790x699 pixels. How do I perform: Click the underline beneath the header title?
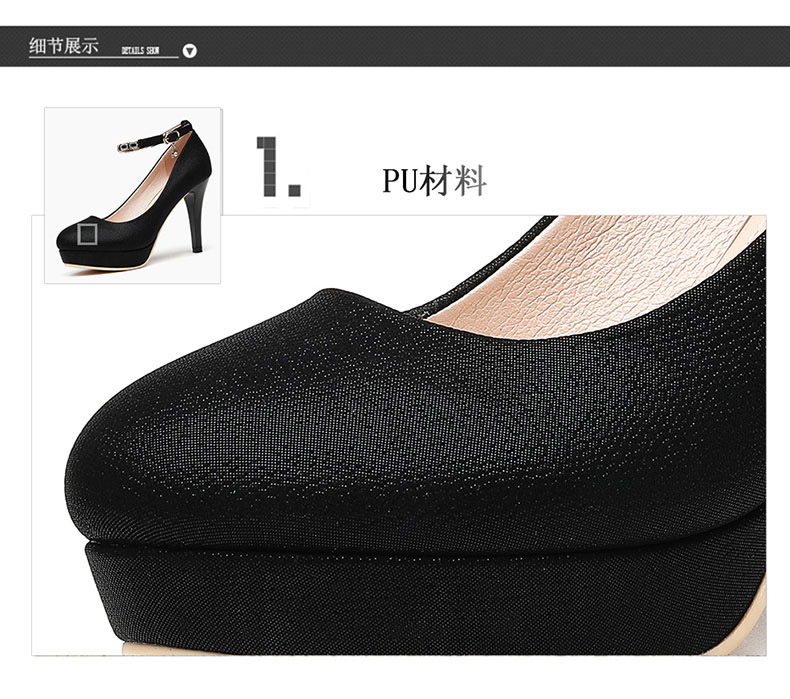(x=104, y=57)
